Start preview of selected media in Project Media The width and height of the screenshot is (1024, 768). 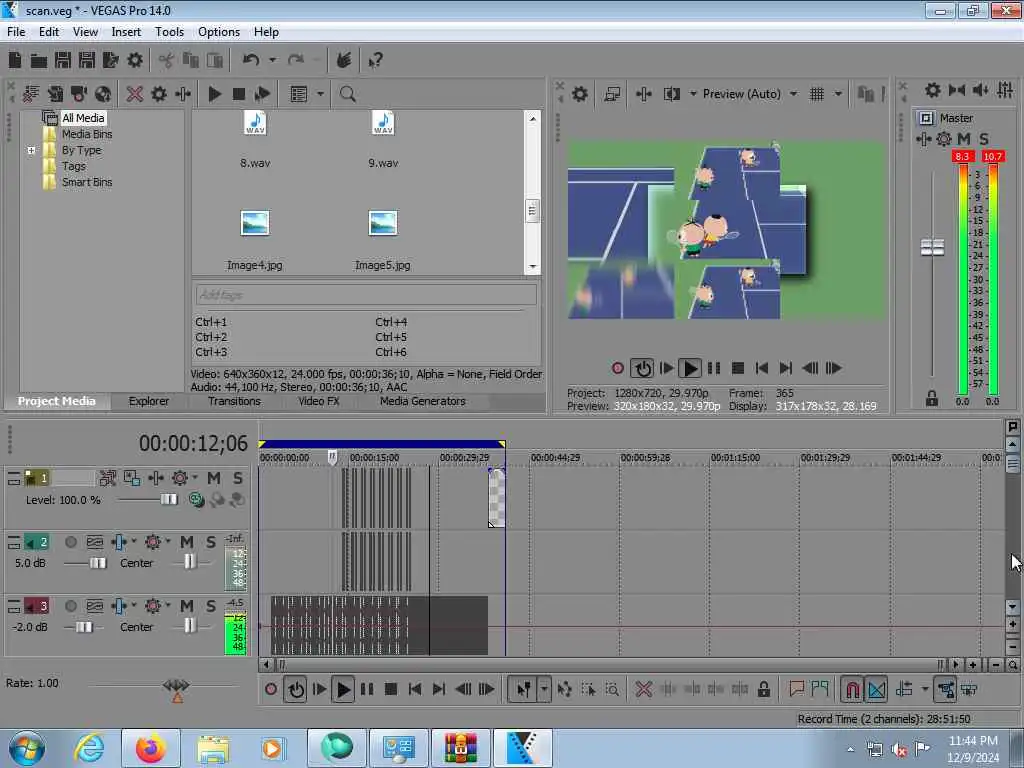(215, 94)
